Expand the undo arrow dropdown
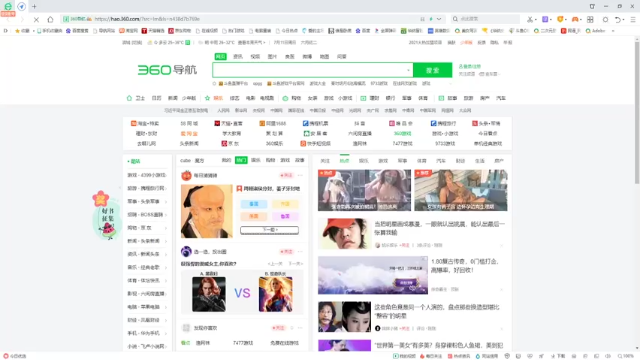Viewport: 640px width, 360px height. (624, 20)
